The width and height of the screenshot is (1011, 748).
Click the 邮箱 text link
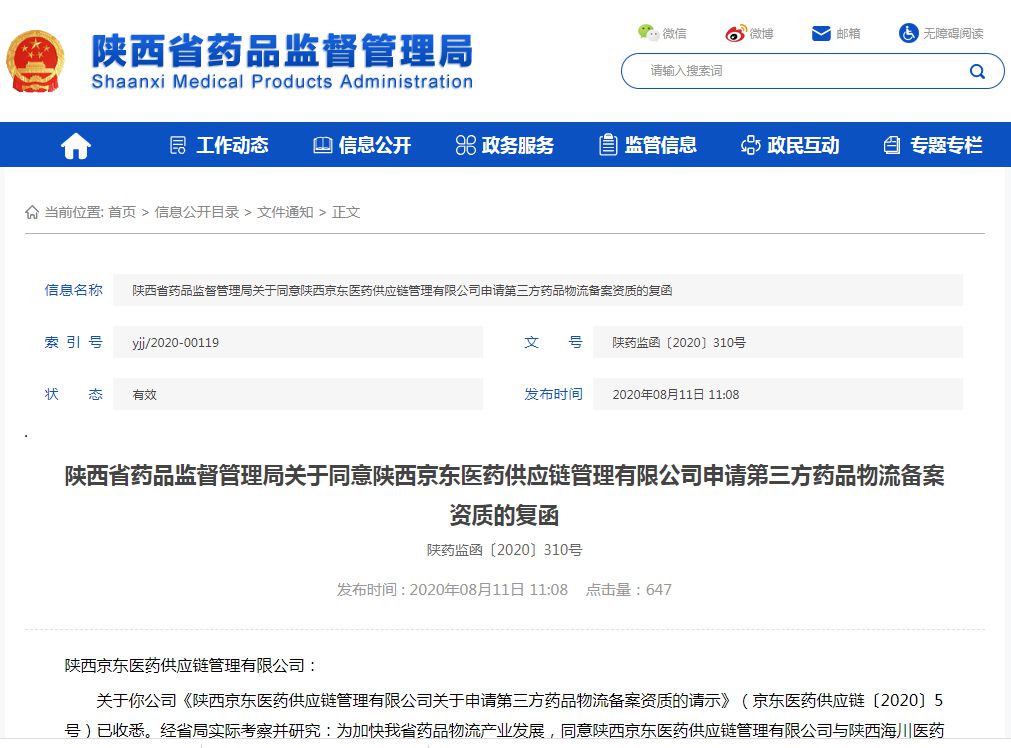pos(848,34)
